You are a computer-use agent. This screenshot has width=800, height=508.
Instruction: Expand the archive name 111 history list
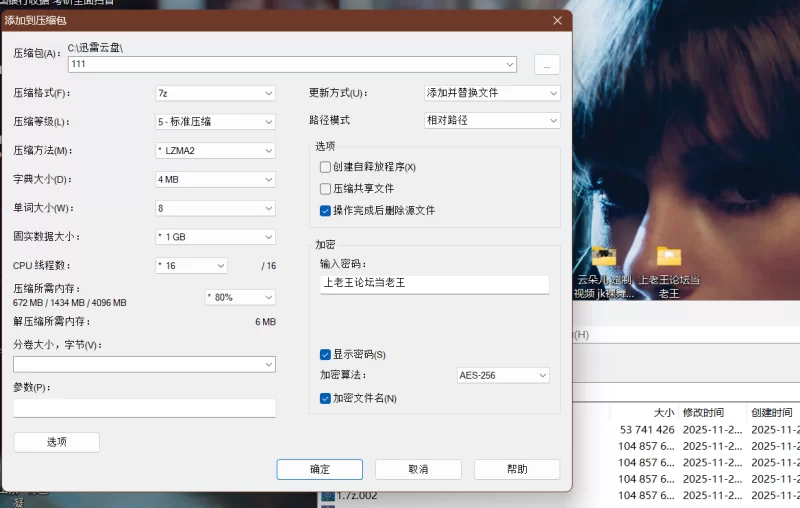point(510,64)
